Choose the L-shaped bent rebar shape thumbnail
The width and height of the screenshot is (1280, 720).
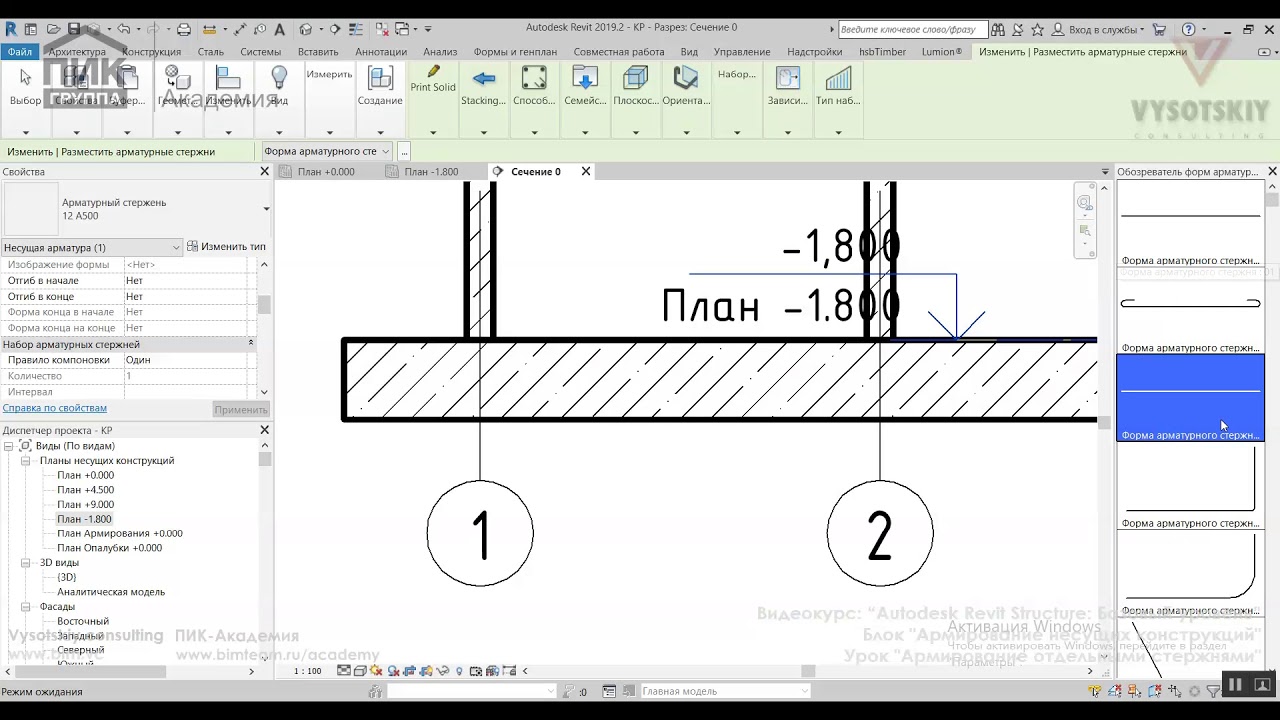click(x=1190, y=486)
